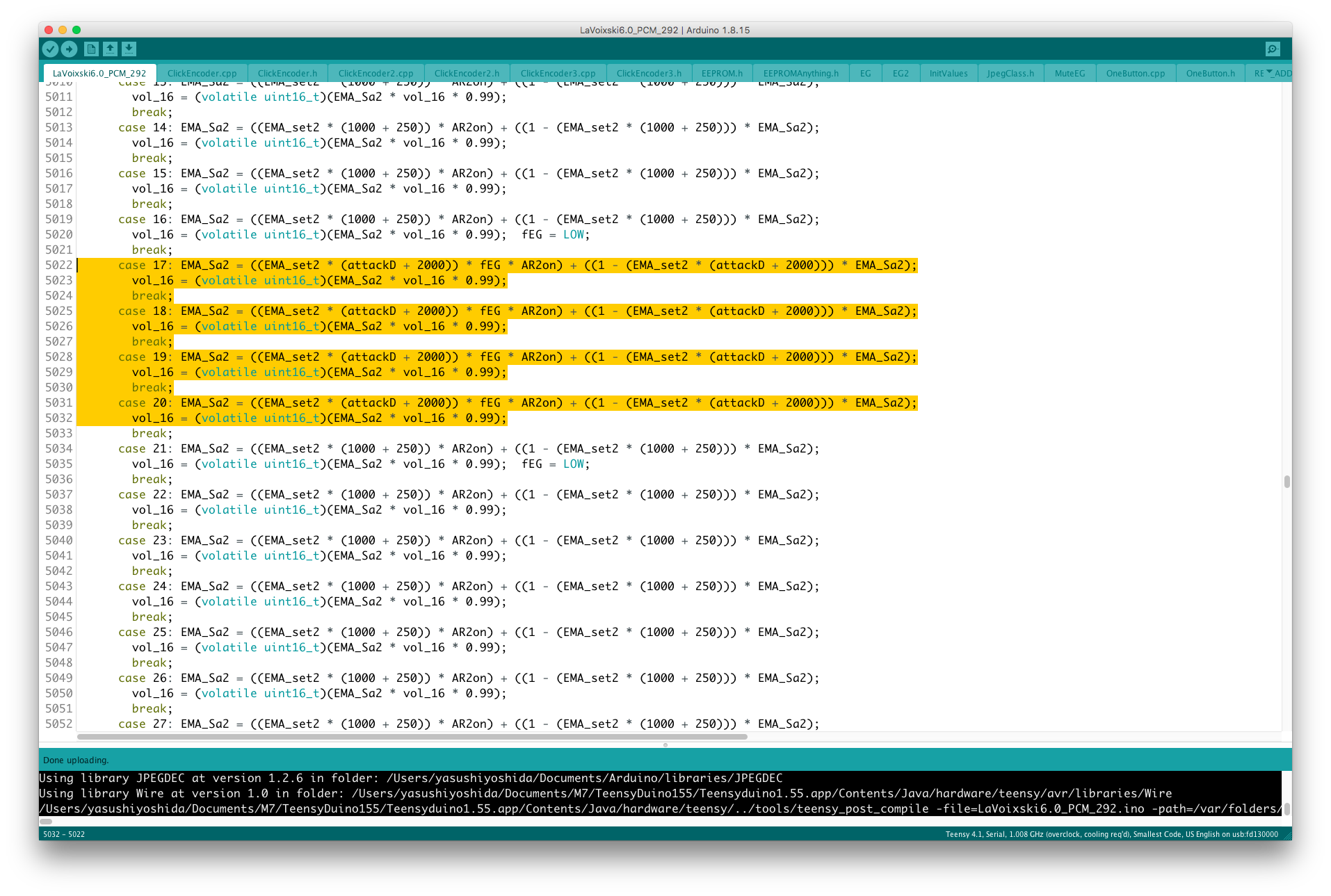Click the window title 'LaVoixski6.0_PCM_292 | Arduino 1.8.15'
Viewport: 1331px width, 896px height.
[665, 30]
